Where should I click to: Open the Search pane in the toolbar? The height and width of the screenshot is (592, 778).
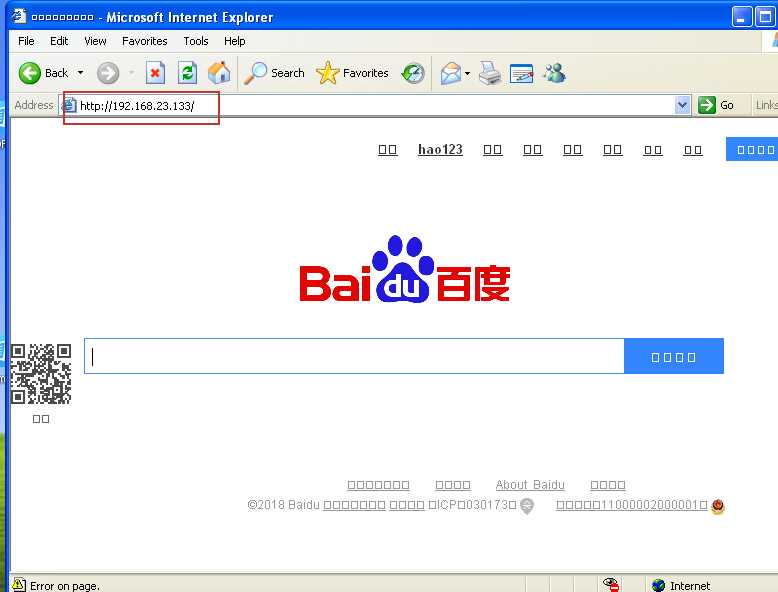coord(274,73)
